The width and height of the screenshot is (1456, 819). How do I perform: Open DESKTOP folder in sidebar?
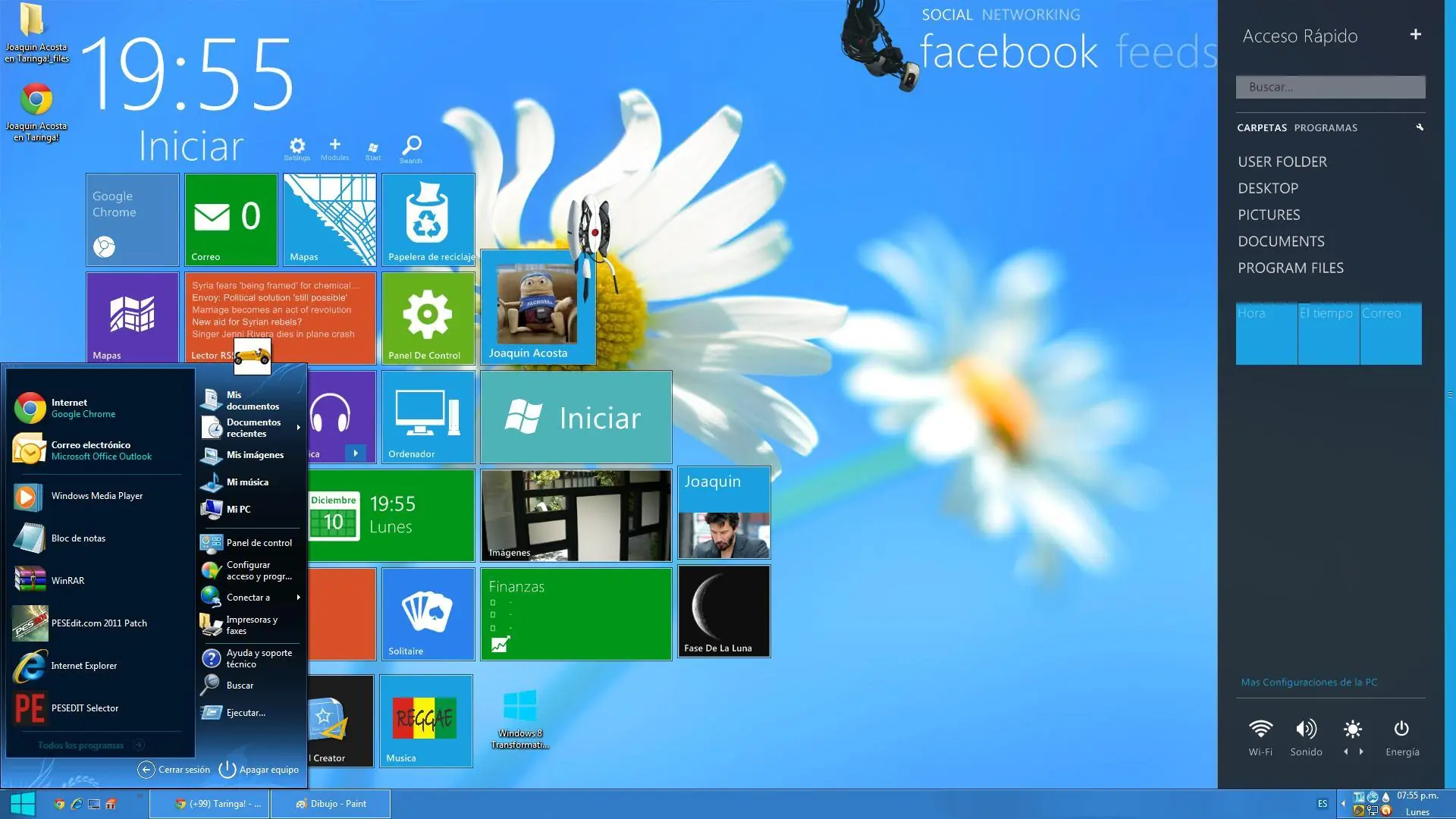(x=1268, y=188)
